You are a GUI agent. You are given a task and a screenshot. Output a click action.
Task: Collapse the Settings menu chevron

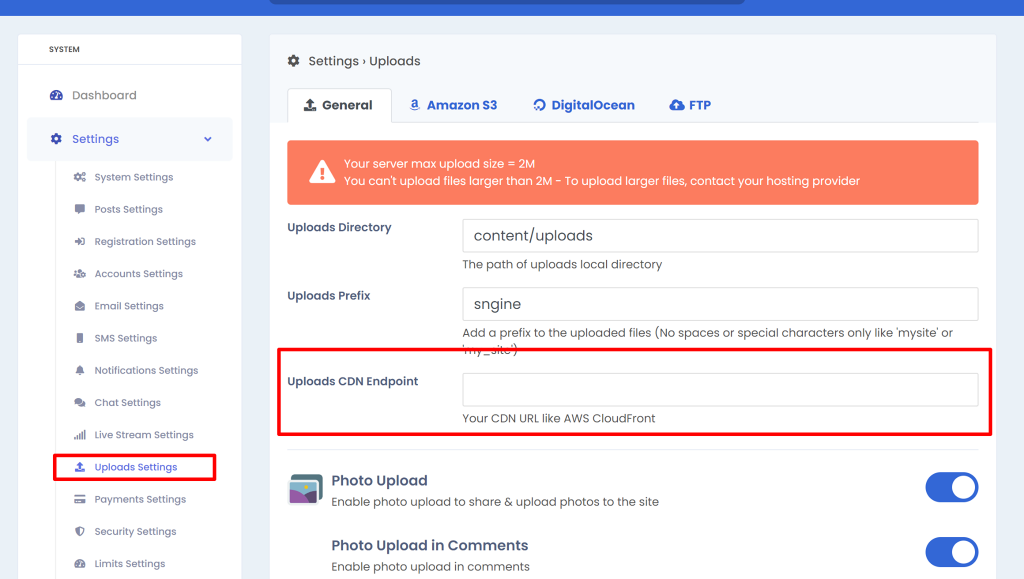[x=208, y=139]
